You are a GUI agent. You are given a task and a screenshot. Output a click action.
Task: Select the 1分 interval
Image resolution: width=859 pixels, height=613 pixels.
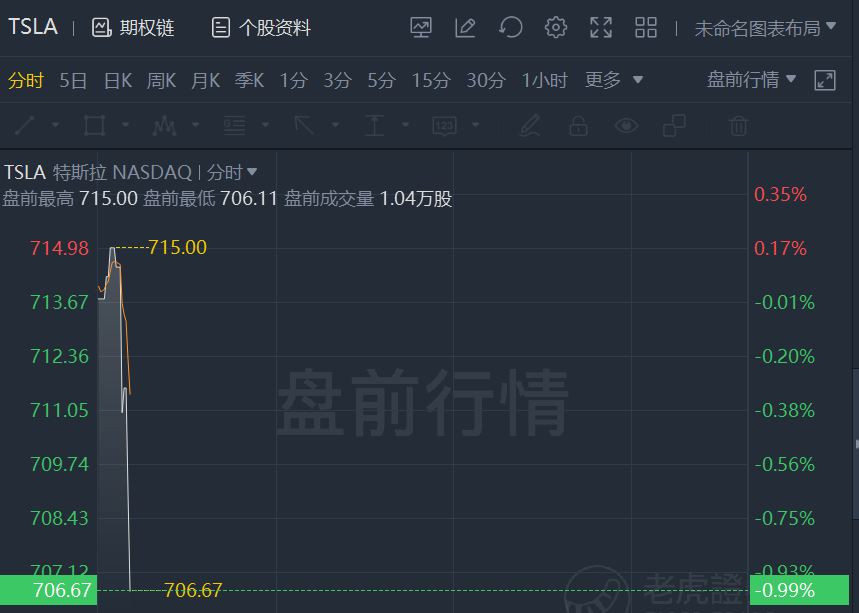[x=294, y=81]
